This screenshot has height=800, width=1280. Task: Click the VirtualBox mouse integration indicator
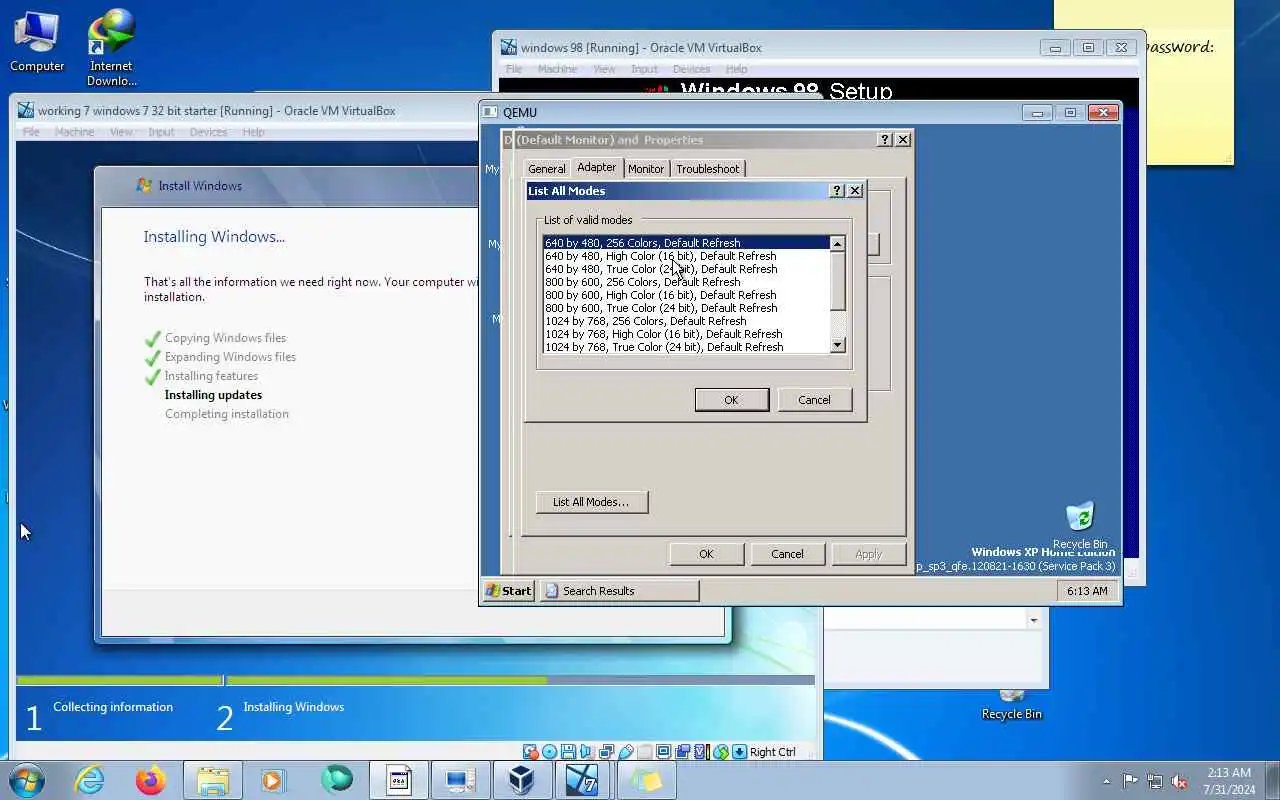coord(720,752)
